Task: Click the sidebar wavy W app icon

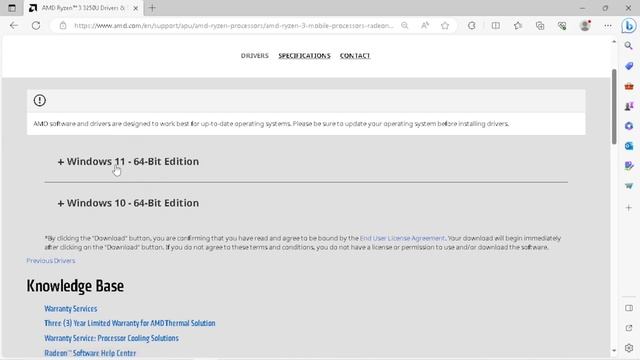Action: coord(629,186)
